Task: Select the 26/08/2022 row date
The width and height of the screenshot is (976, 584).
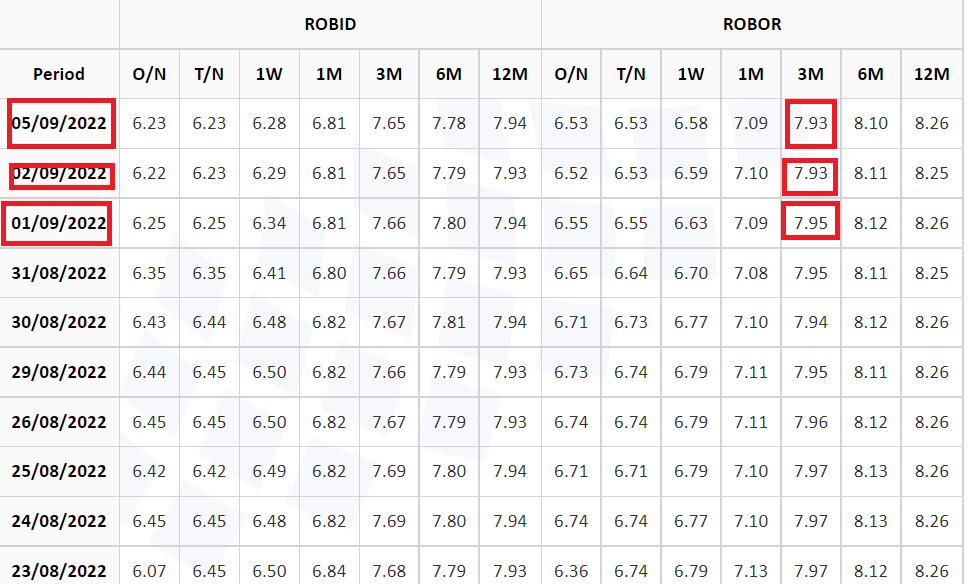Action: coord(59,422)
